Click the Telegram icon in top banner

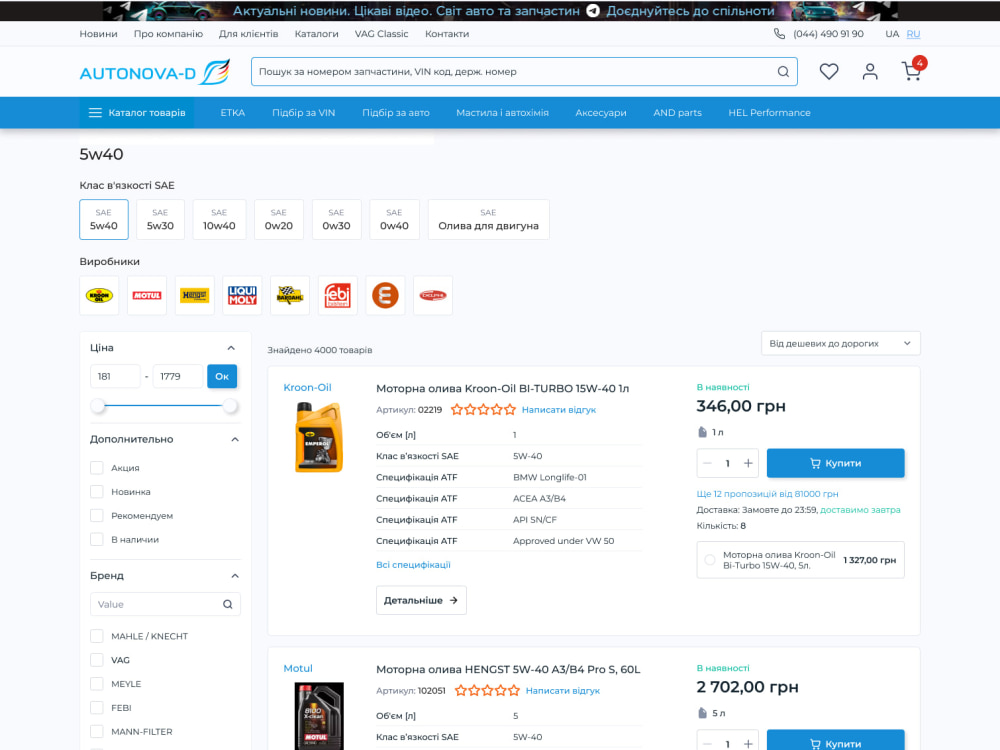point(592,11)
